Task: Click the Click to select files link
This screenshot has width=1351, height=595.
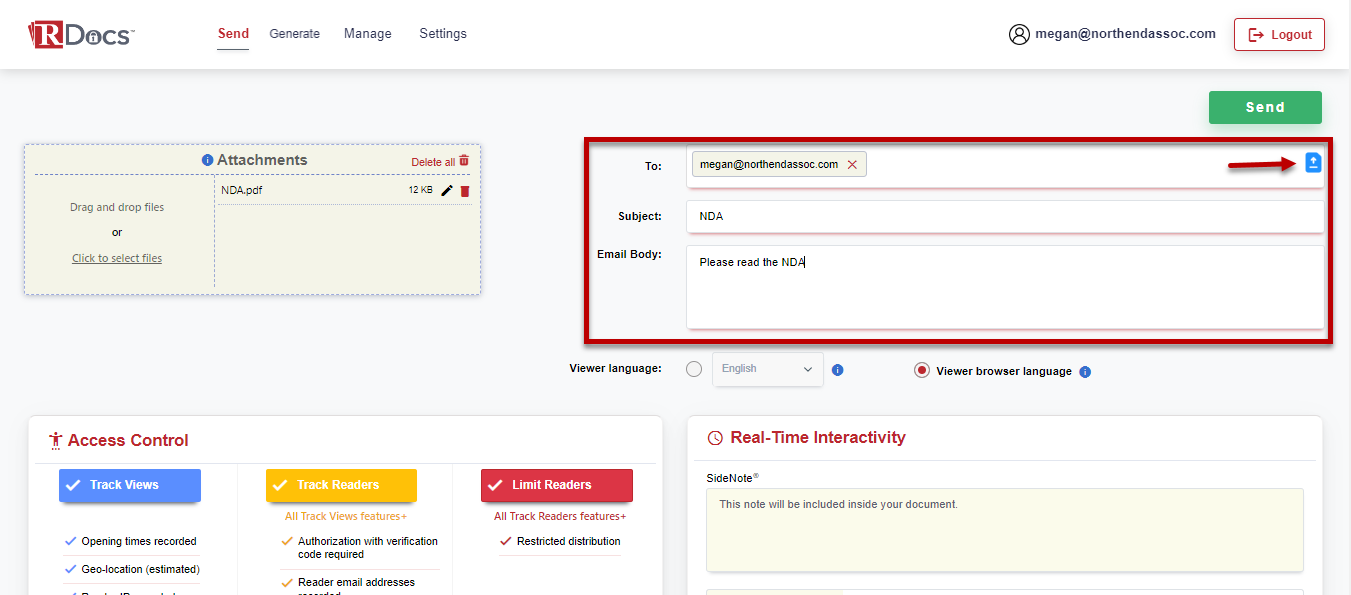Action: [116, 257]
